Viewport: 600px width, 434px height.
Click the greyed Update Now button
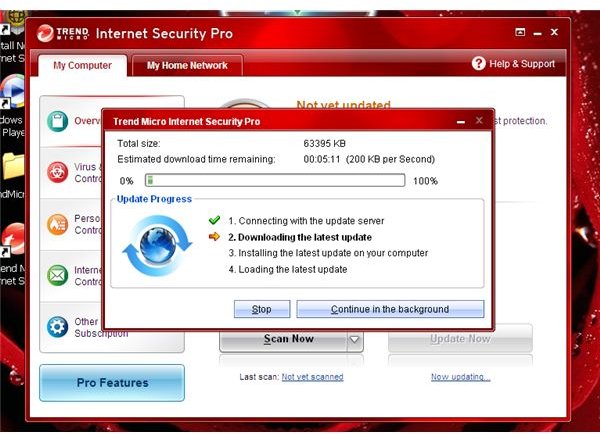(x=460, y=339)
